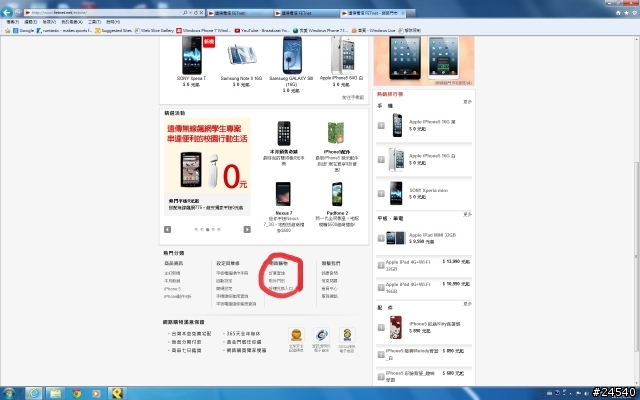Open the Tools gear icon at top right
640x400 pixels.
click(635, 13)
